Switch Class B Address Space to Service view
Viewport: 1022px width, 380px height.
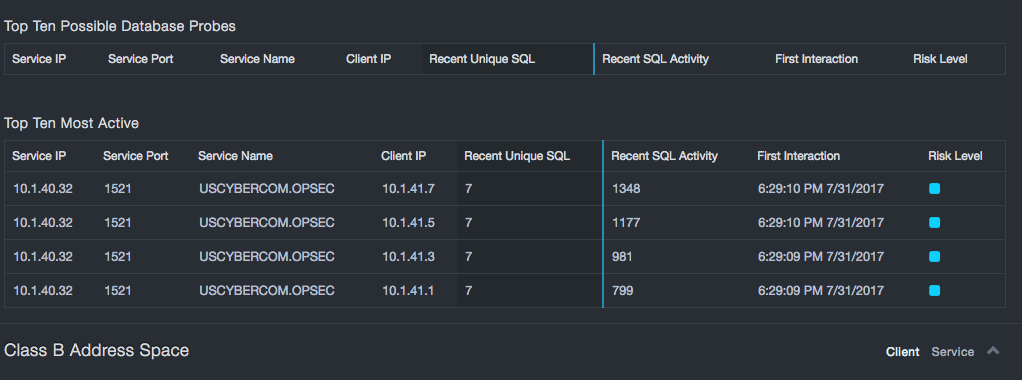tap(952, 352)
